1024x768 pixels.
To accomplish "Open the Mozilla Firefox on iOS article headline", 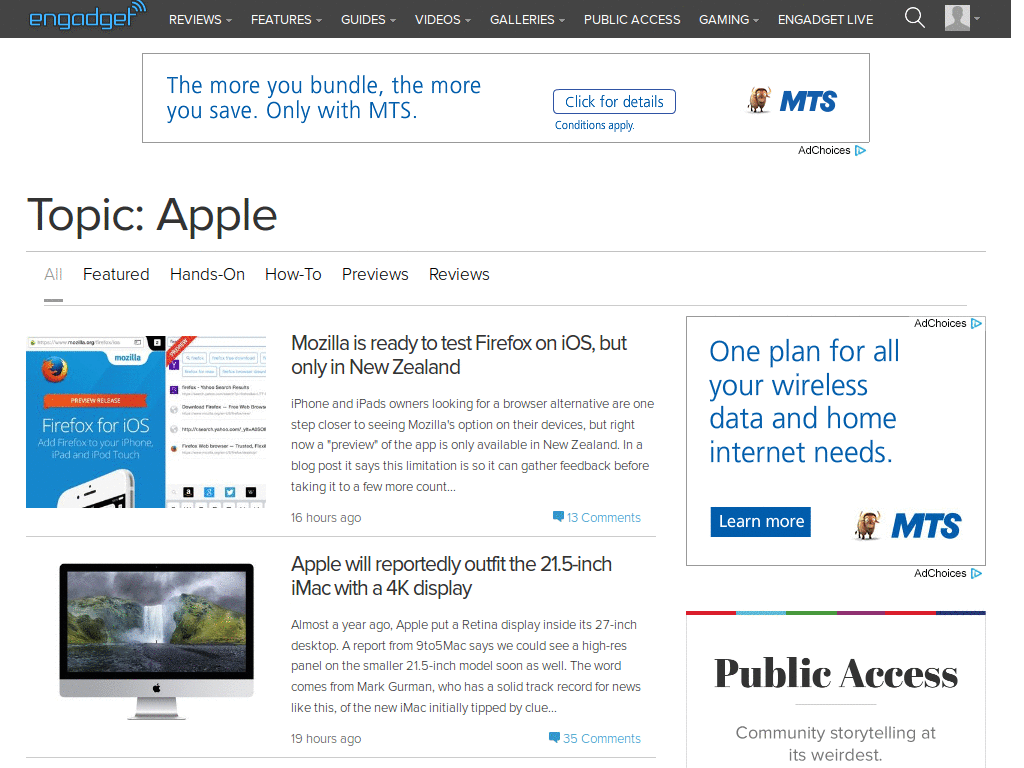I will coord(459,355).
